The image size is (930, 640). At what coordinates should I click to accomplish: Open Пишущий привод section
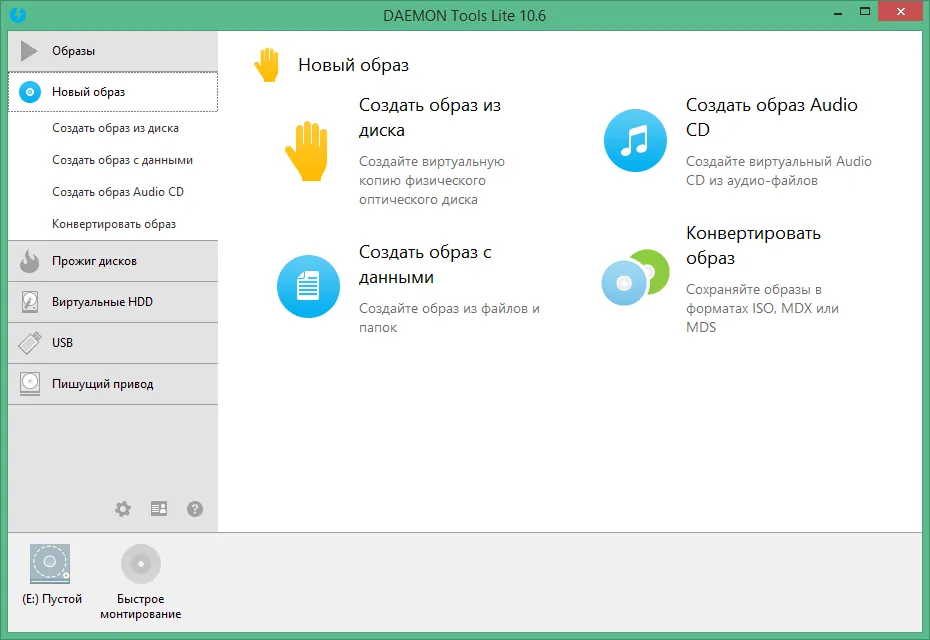(113, 384)
